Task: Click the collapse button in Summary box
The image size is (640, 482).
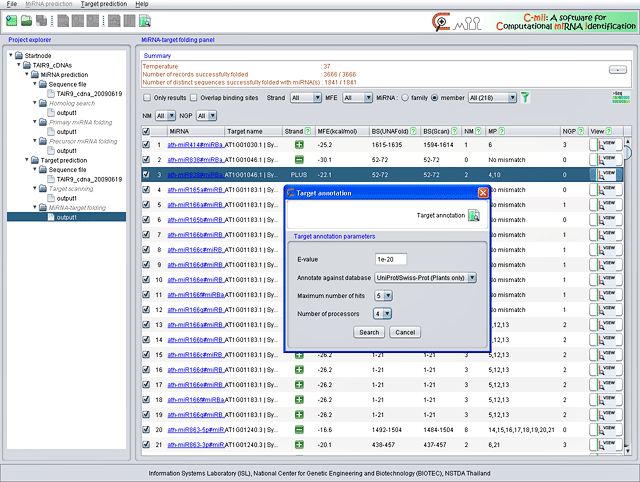Action: coord(618,70)
